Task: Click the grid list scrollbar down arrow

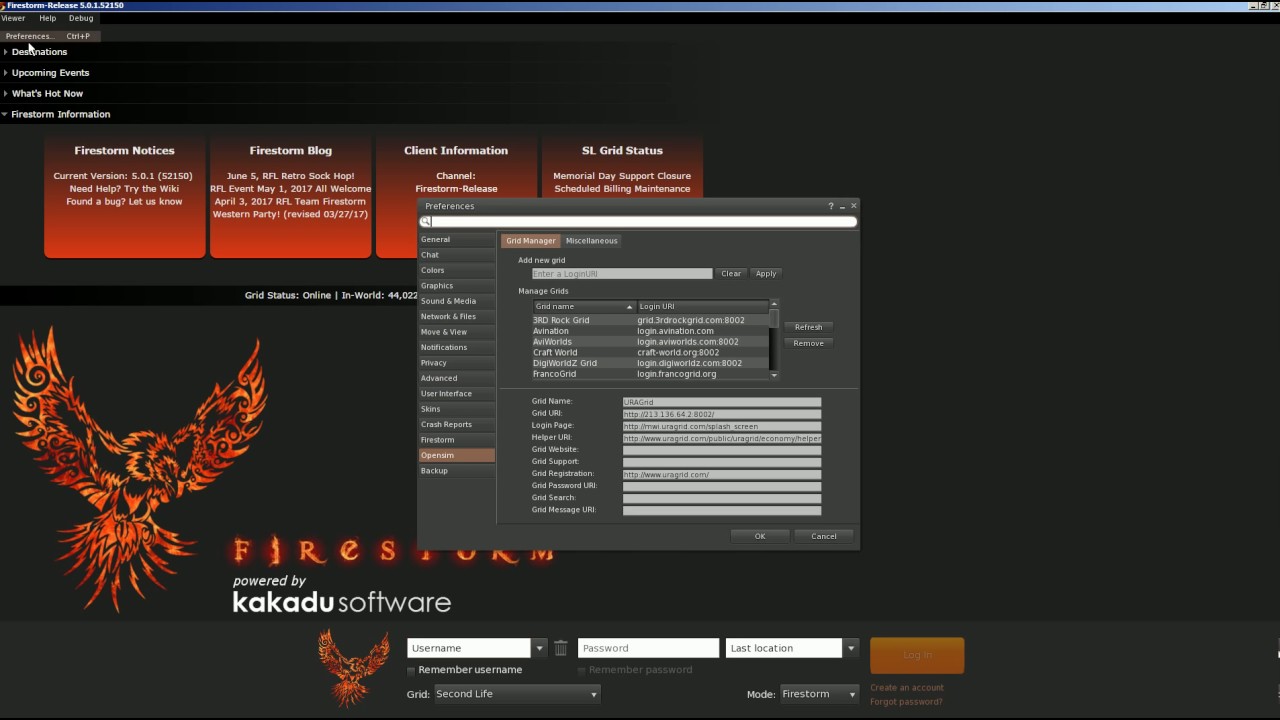Action: coord(774,375)
